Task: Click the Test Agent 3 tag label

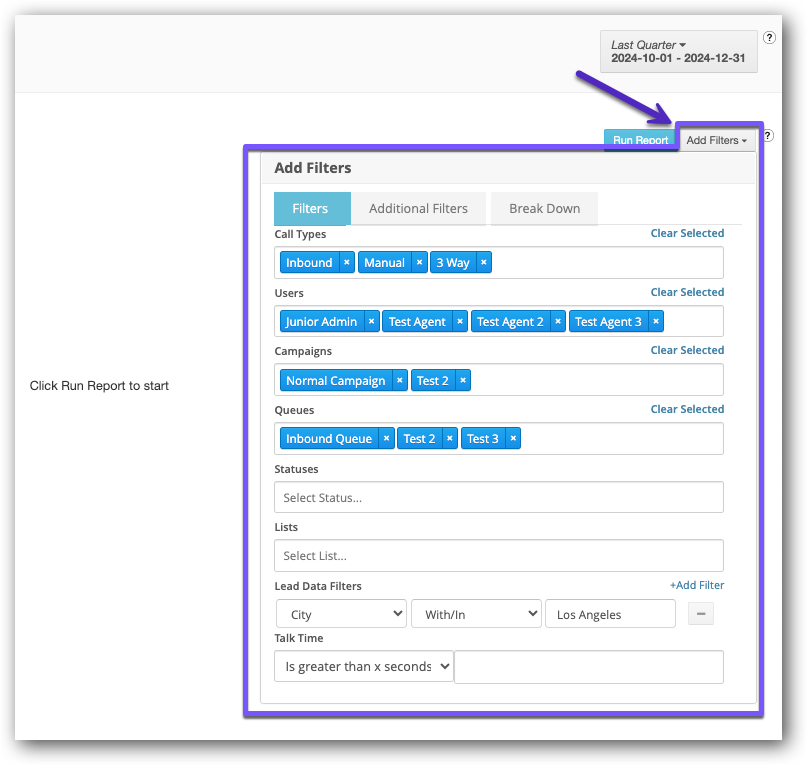Action: 608,321
